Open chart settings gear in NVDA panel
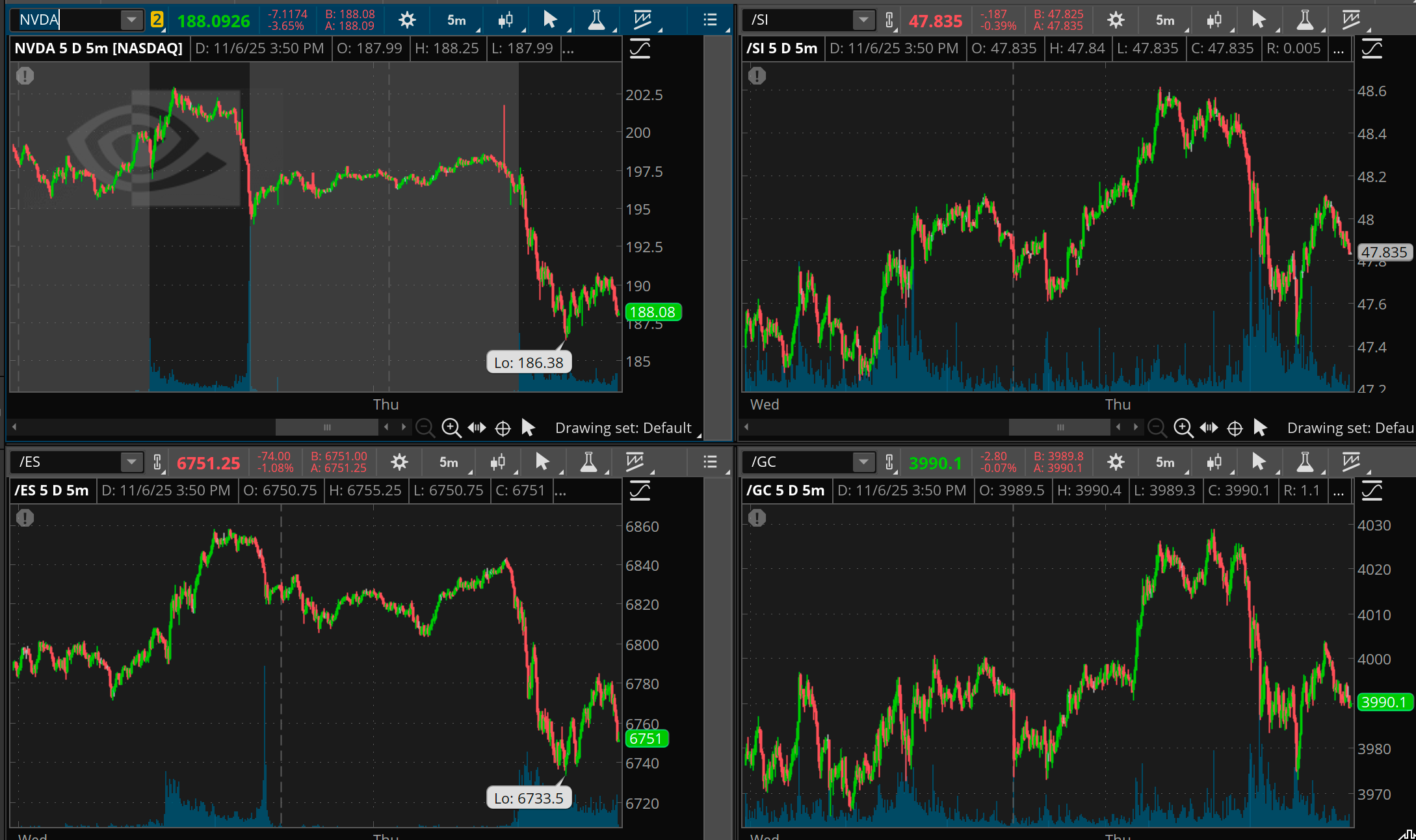 tap(407, 20)
